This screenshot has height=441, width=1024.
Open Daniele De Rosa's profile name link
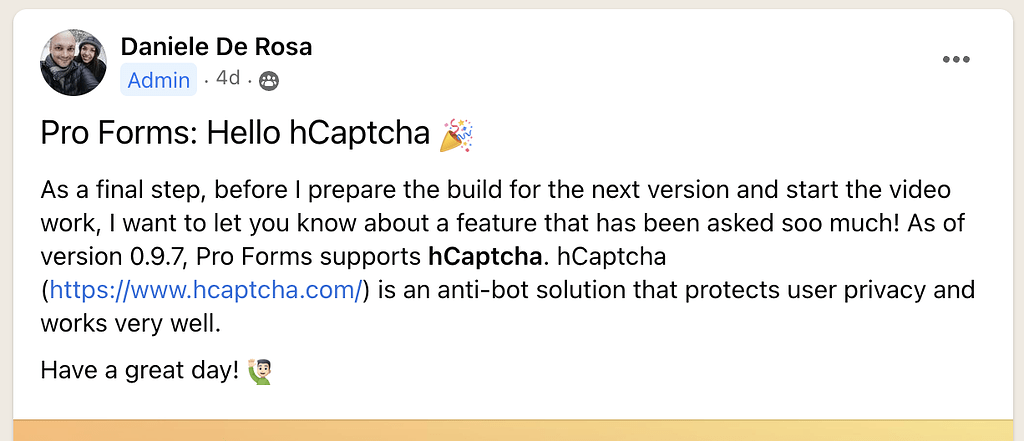[216, 46]
